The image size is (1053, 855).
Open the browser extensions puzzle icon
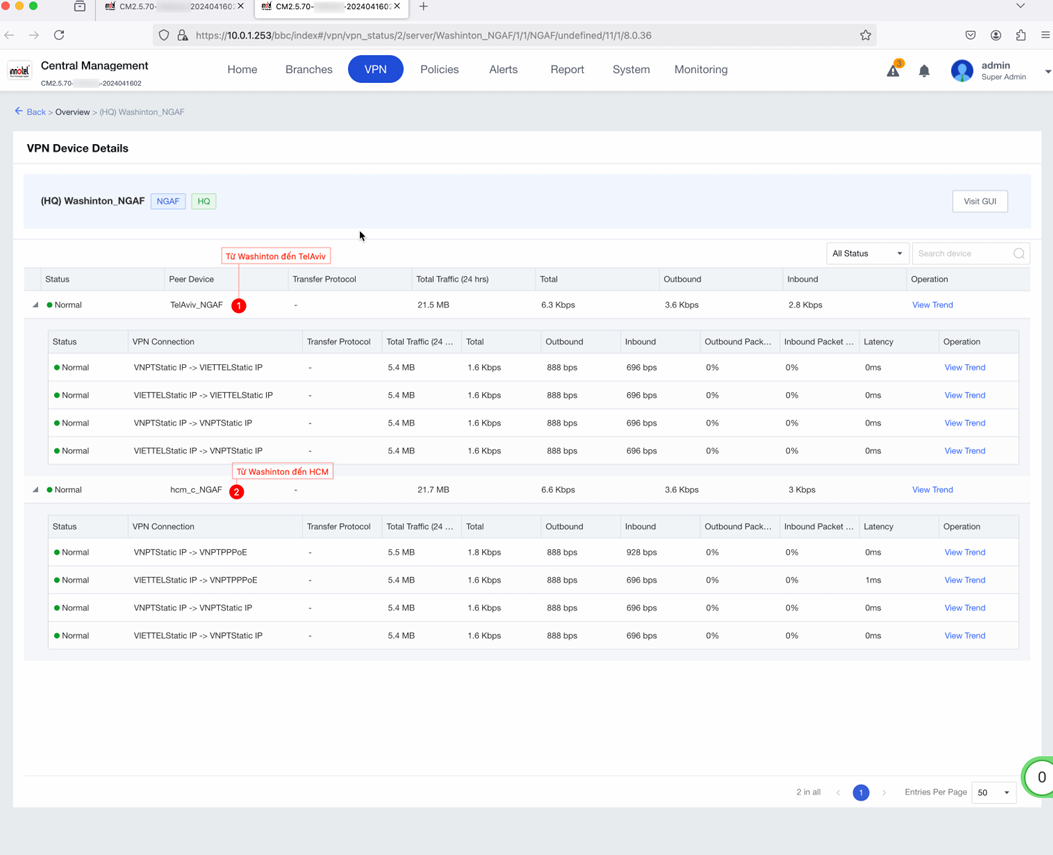(1021, 35)
